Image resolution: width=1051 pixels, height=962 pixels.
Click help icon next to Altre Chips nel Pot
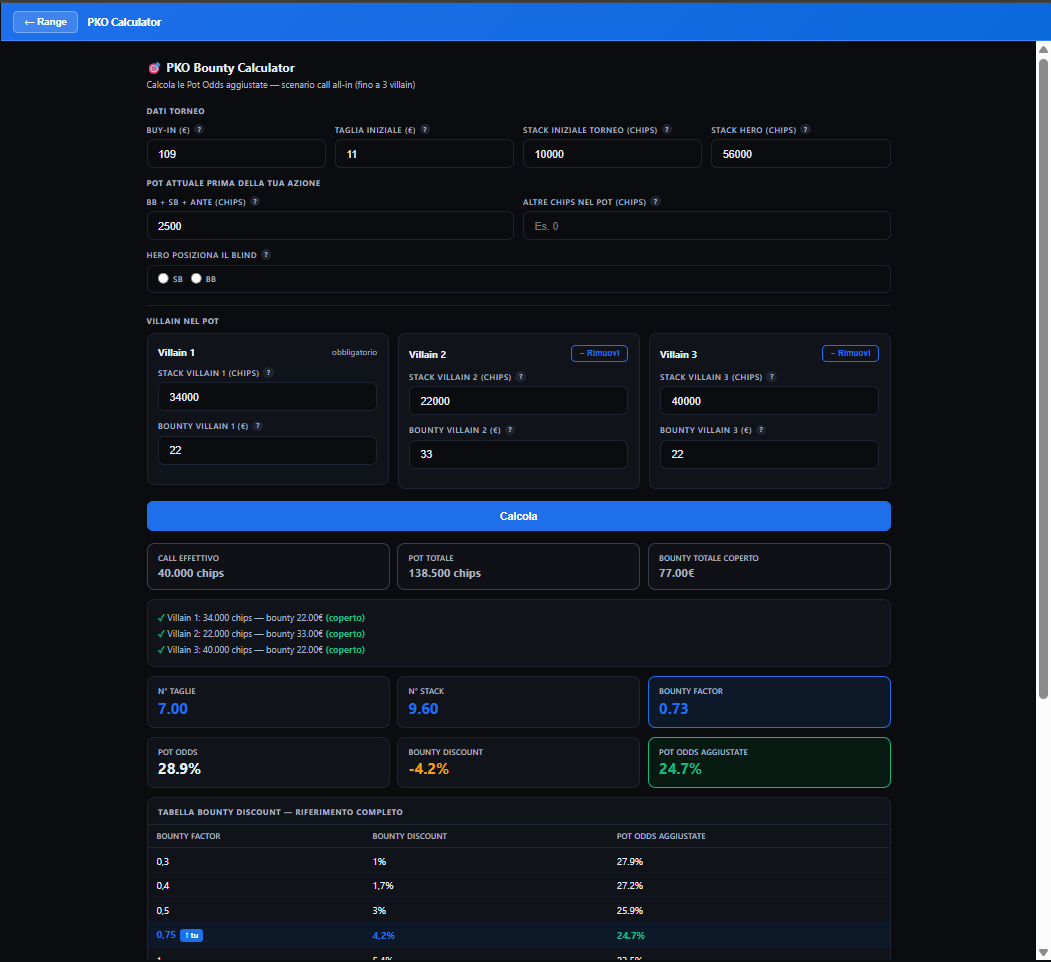pos(656,201)
